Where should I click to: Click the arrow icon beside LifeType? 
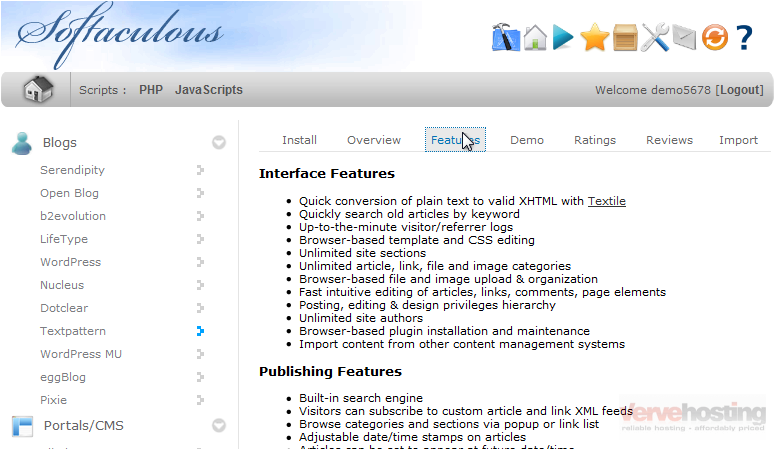tap(200, 239)
